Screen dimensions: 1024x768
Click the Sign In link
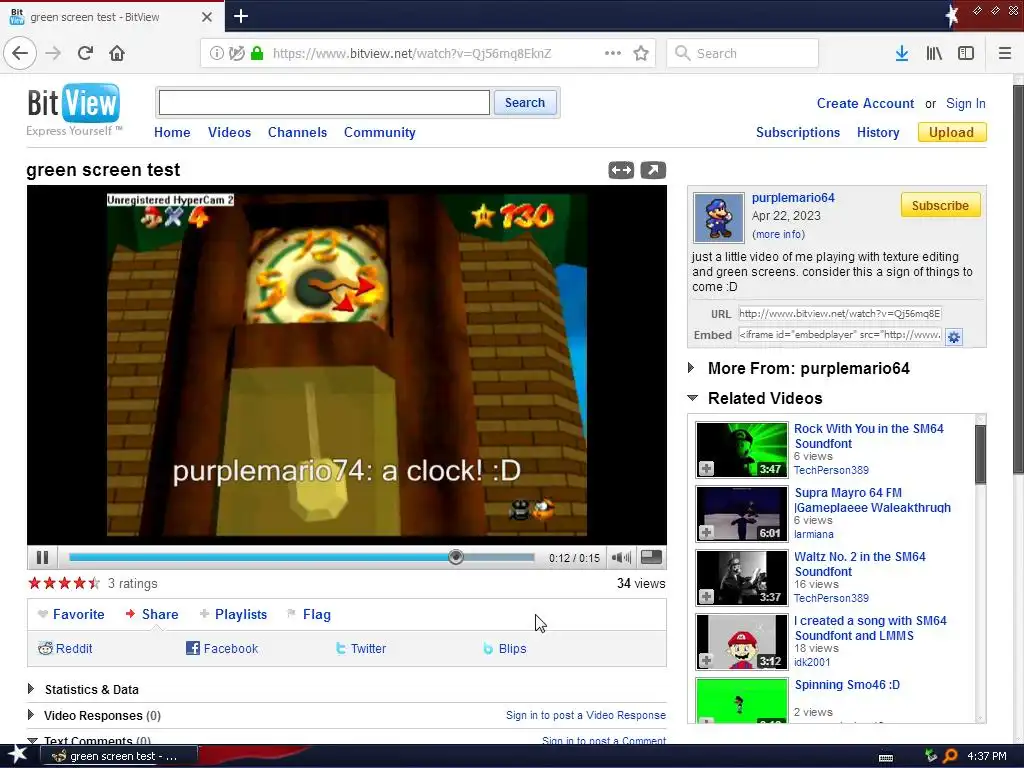tap(966, 103)
